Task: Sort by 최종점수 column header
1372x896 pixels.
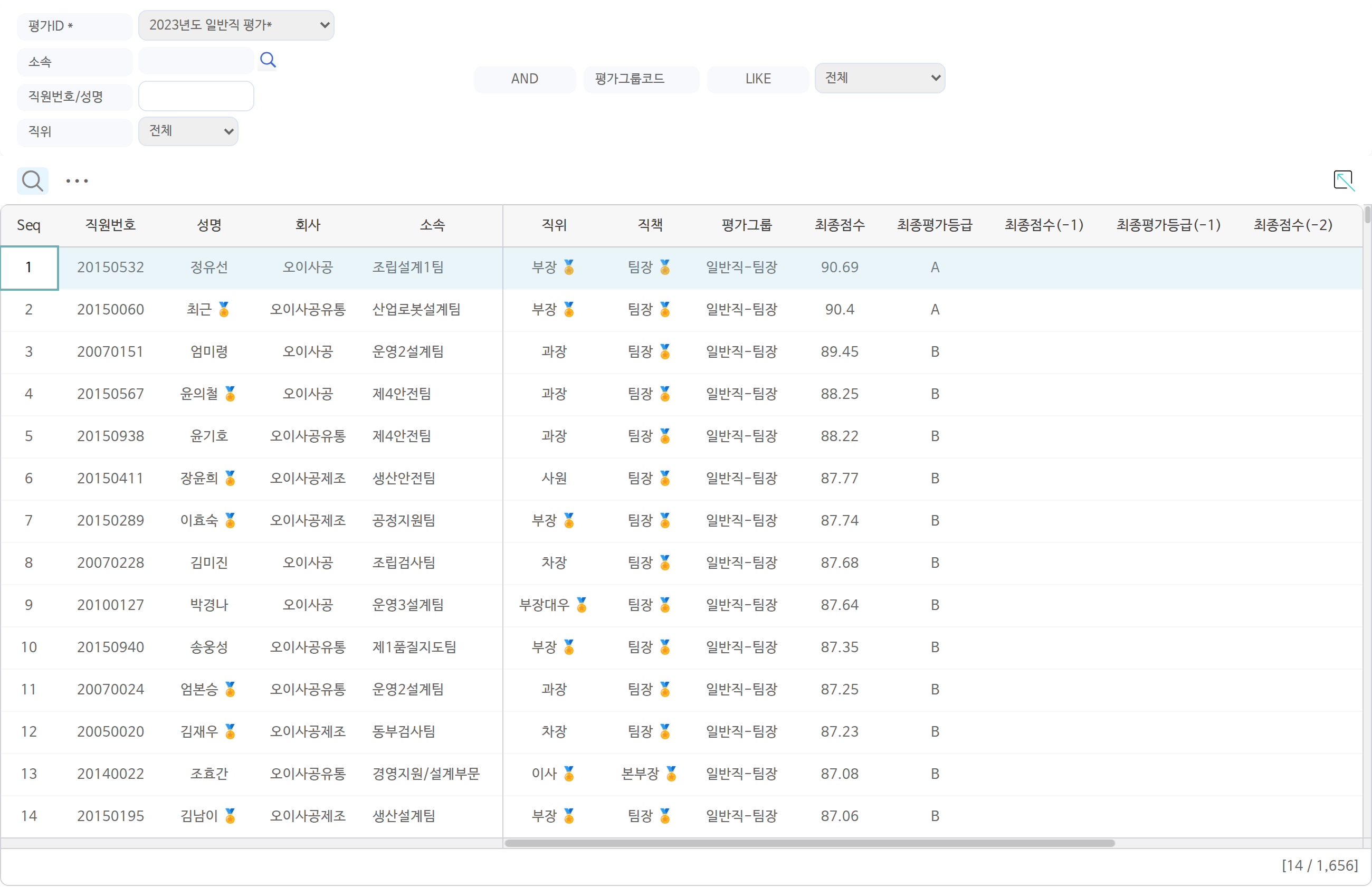Action: 840,225
